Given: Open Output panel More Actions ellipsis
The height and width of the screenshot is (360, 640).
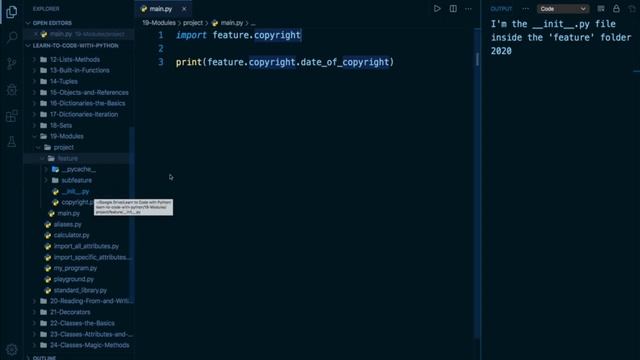Looking at the screenshot, I should [525, 9].
